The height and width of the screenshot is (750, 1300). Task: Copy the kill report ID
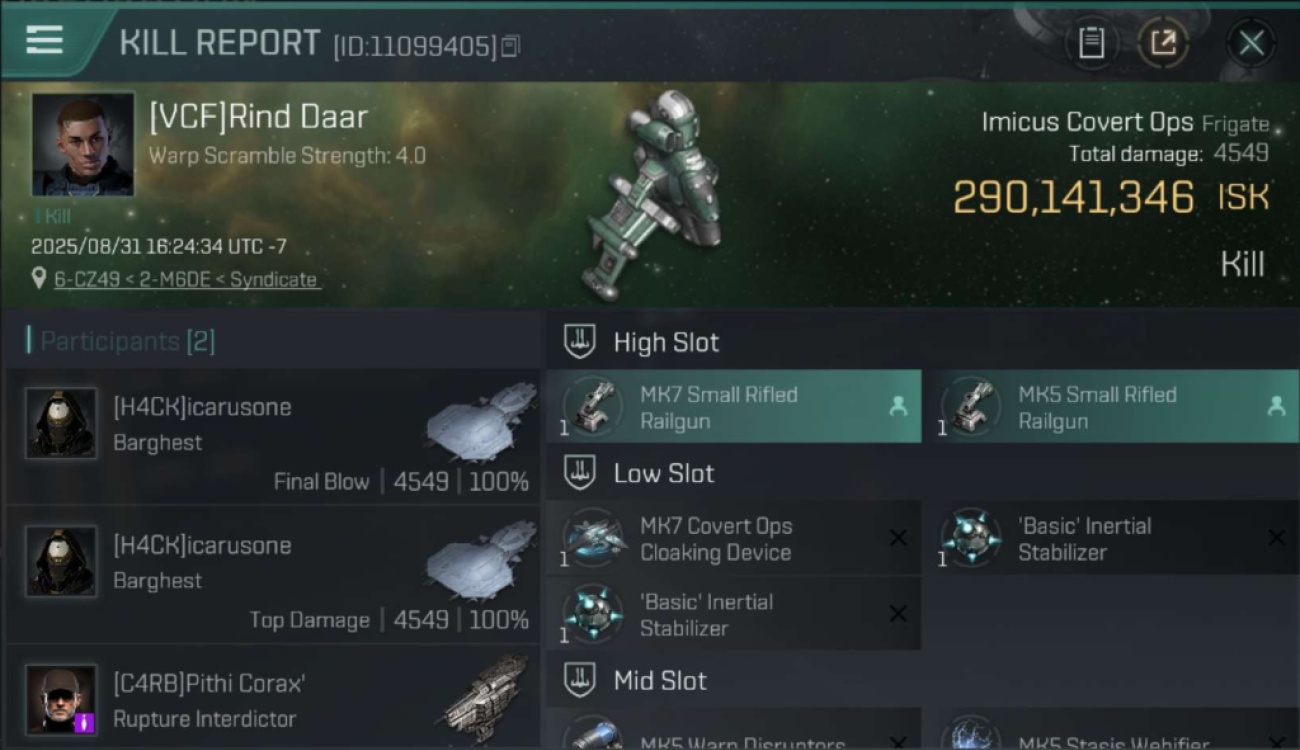pos(510,46)
